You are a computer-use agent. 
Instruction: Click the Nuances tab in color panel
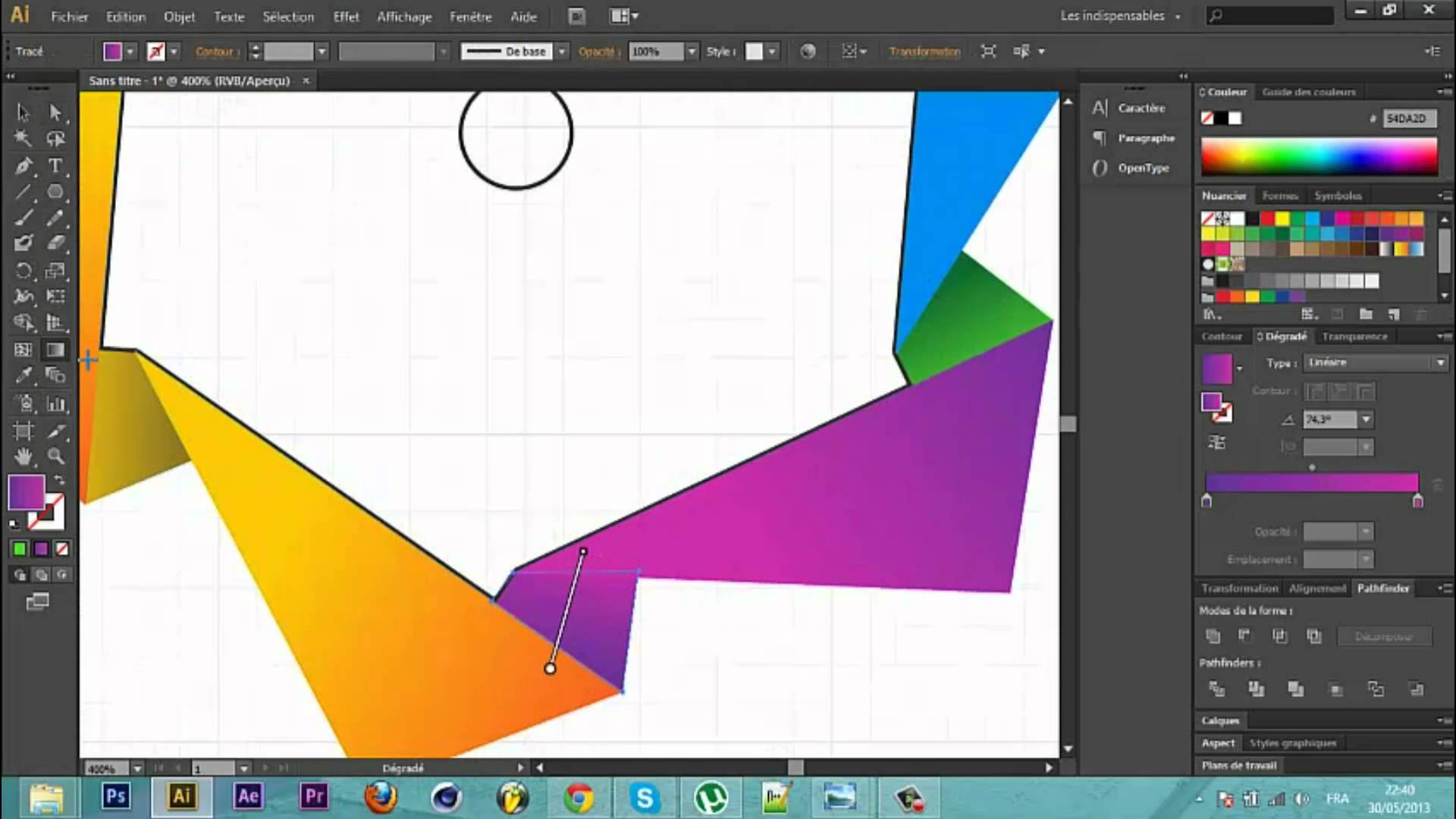[x=1224, y=195]
